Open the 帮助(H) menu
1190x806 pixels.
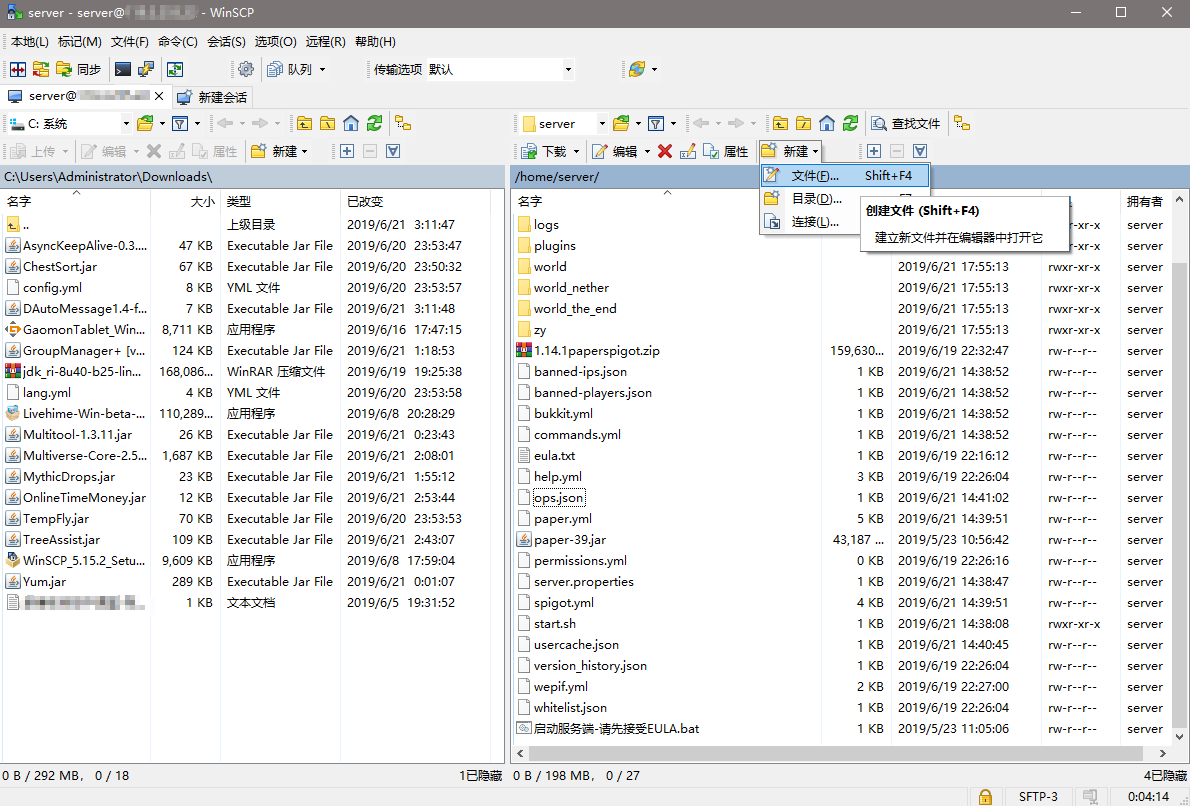[x=376, y=42]
